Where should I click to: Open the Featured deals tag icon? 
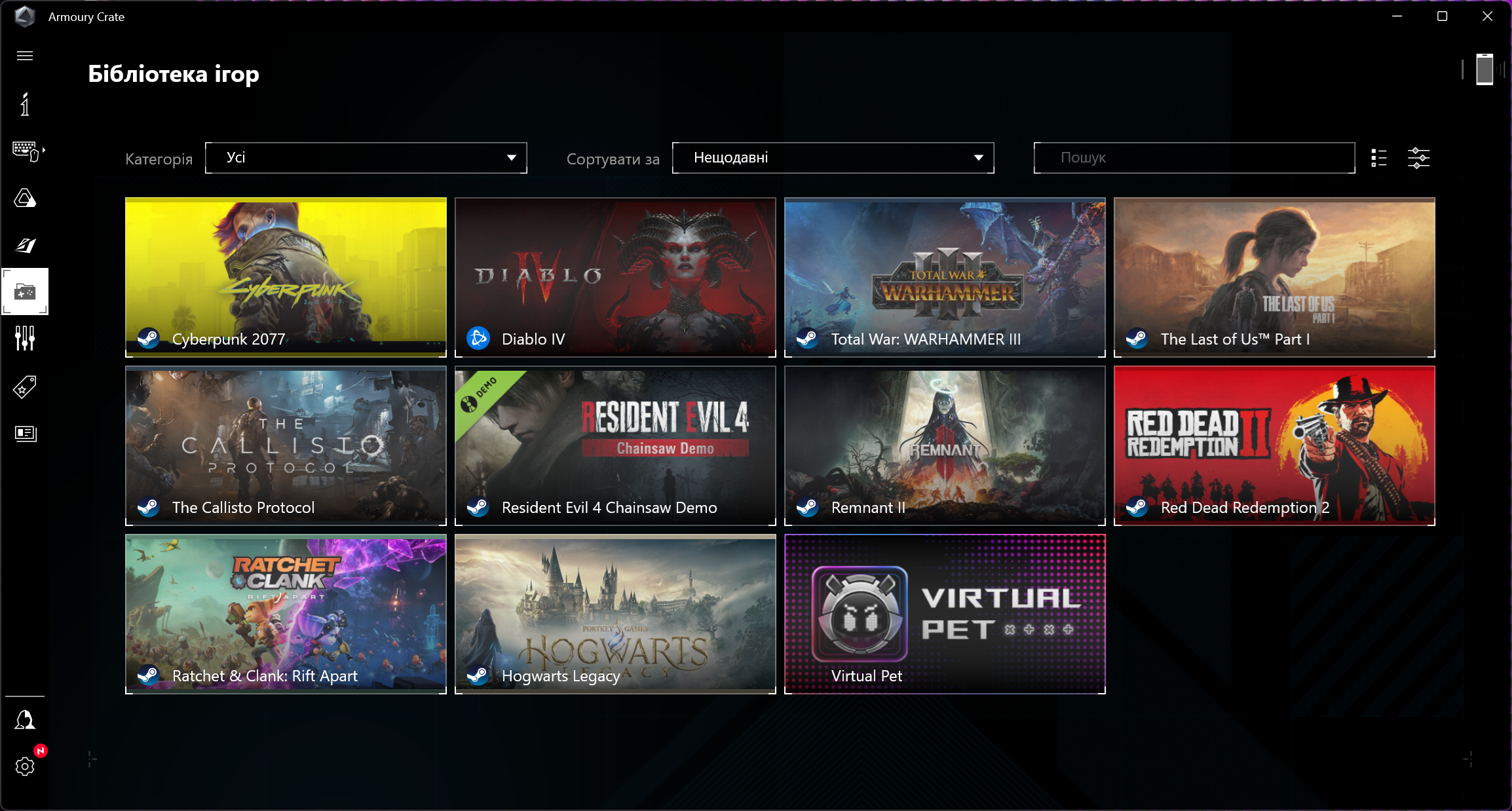pos(25,387)
